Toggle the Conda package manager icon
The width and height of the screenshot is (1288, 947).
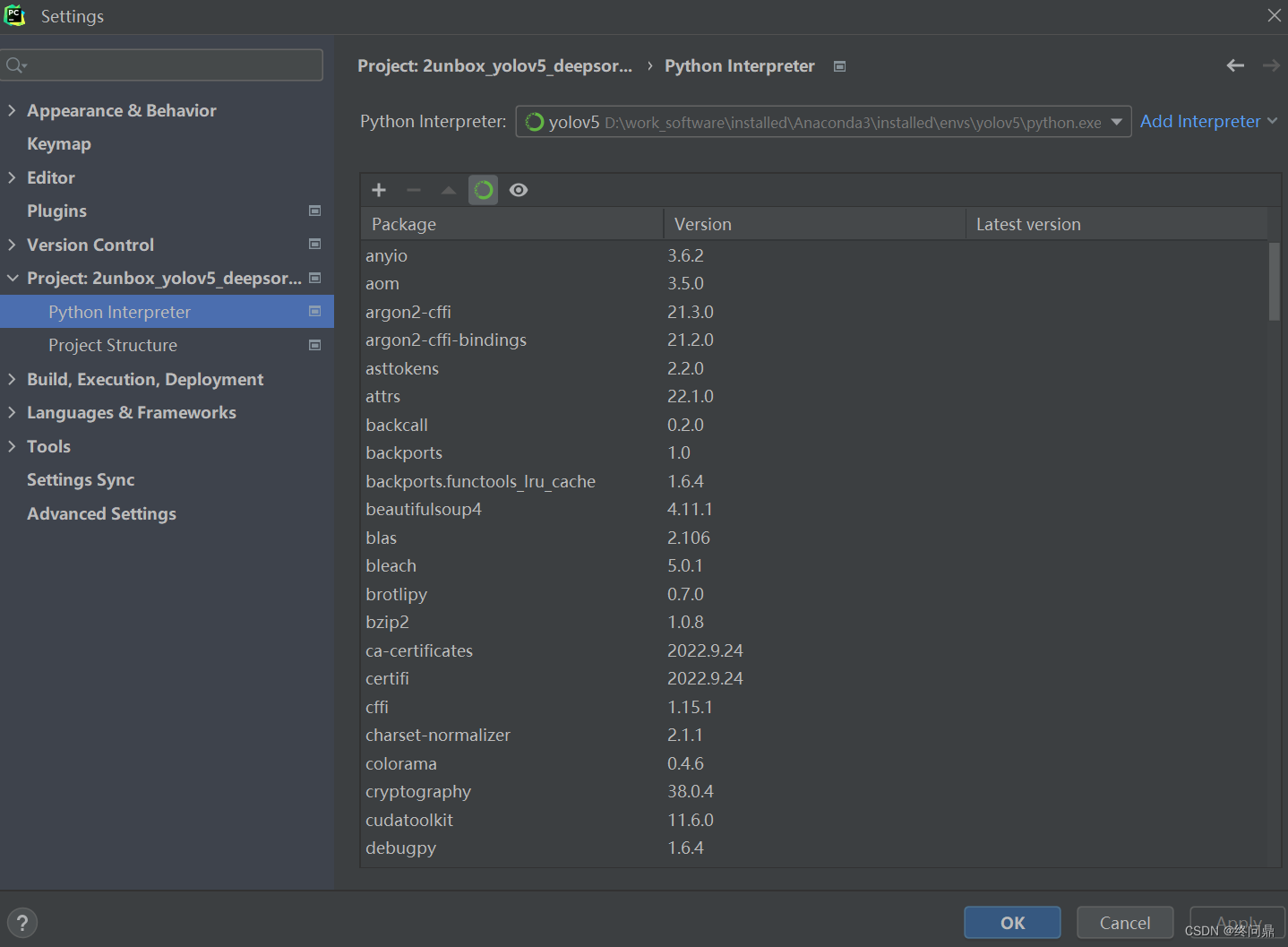click(x=483, y=190)
